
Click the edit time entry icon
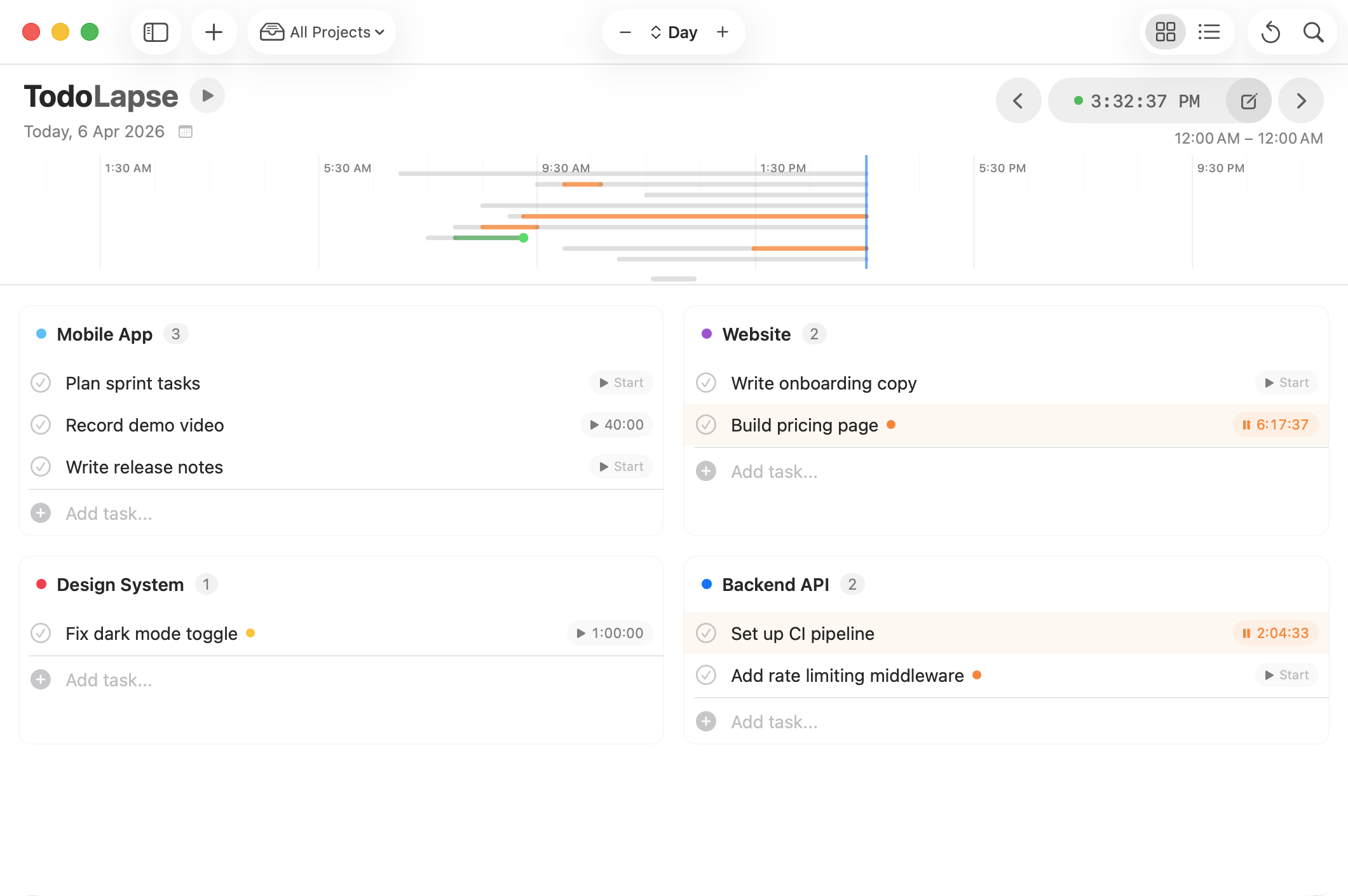click(x=1248, y=101)
